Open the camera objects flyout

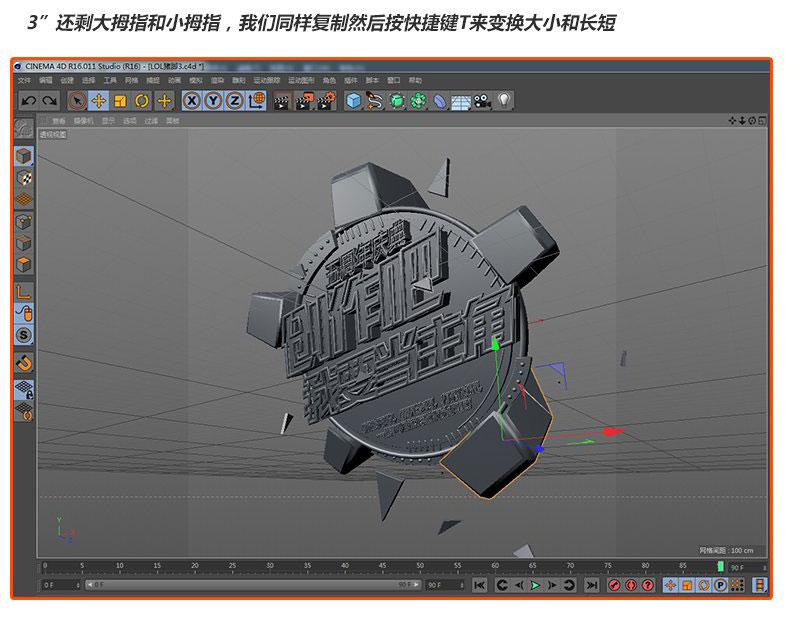[x=482, y=101]
